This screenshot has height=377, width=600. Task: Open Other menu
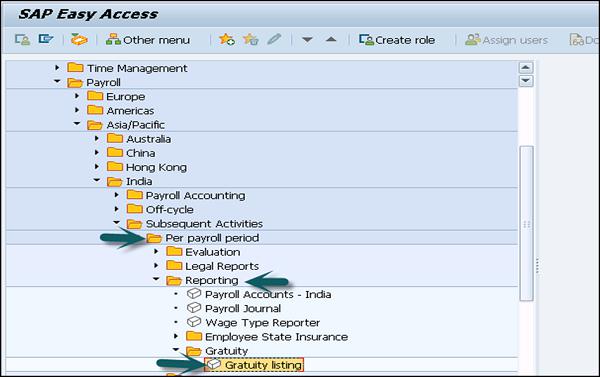(x=148, y=40)
